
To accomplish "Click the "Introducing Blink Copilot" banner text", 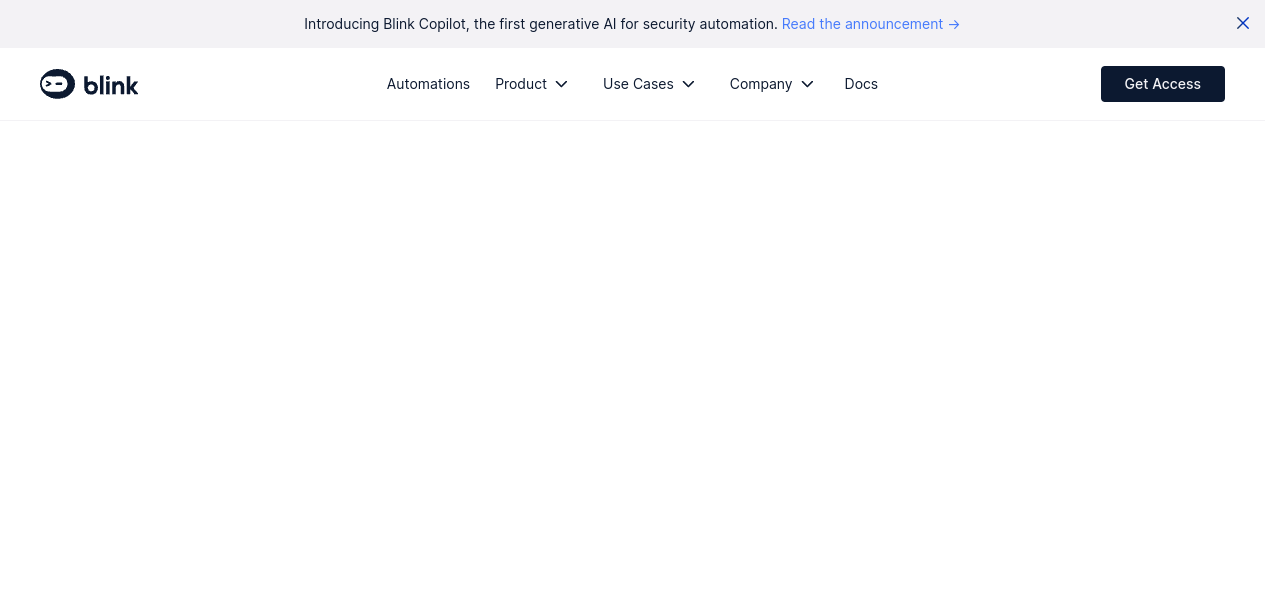I will [x=385, y=24].
